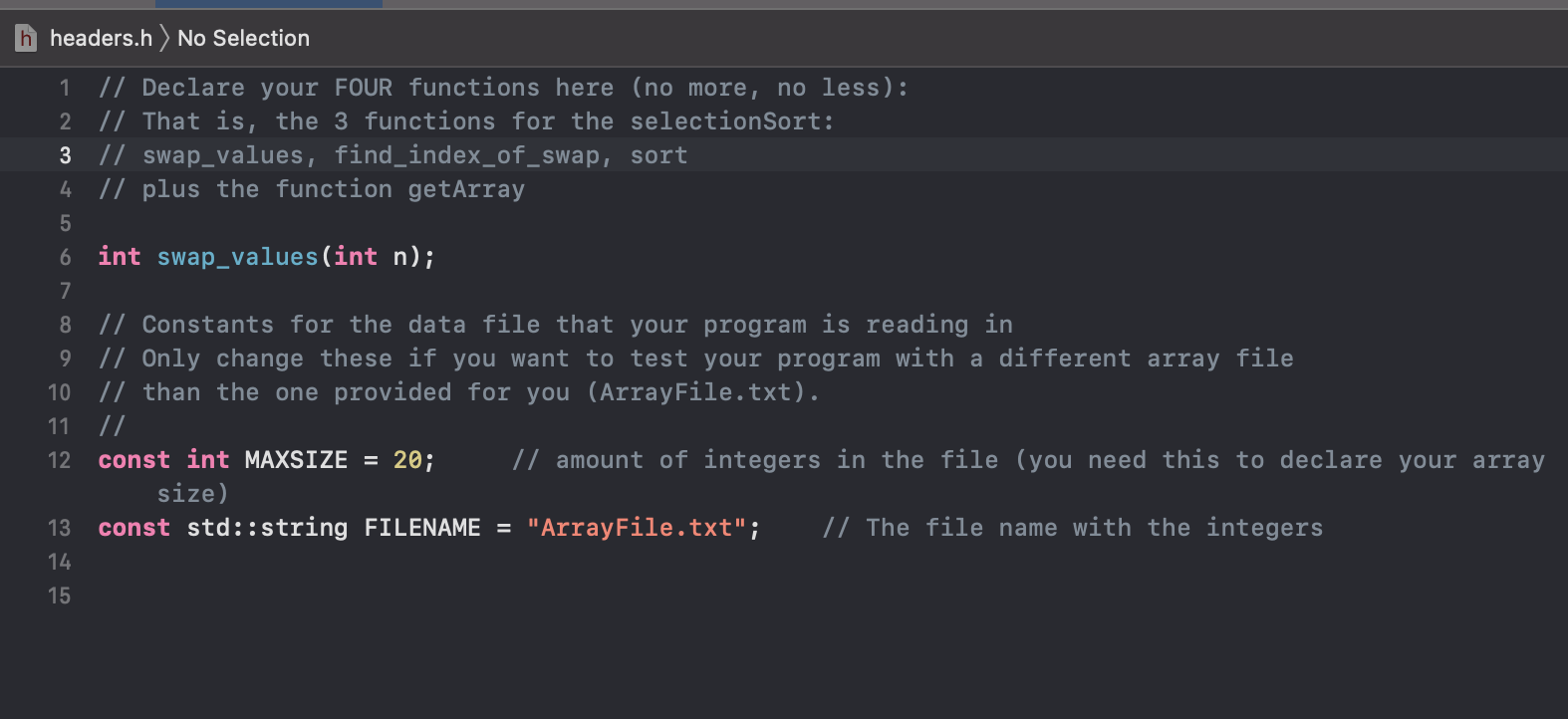Click the 'const' keyword on line 12
1568x719 pixels.
click(x=134, y=460)
